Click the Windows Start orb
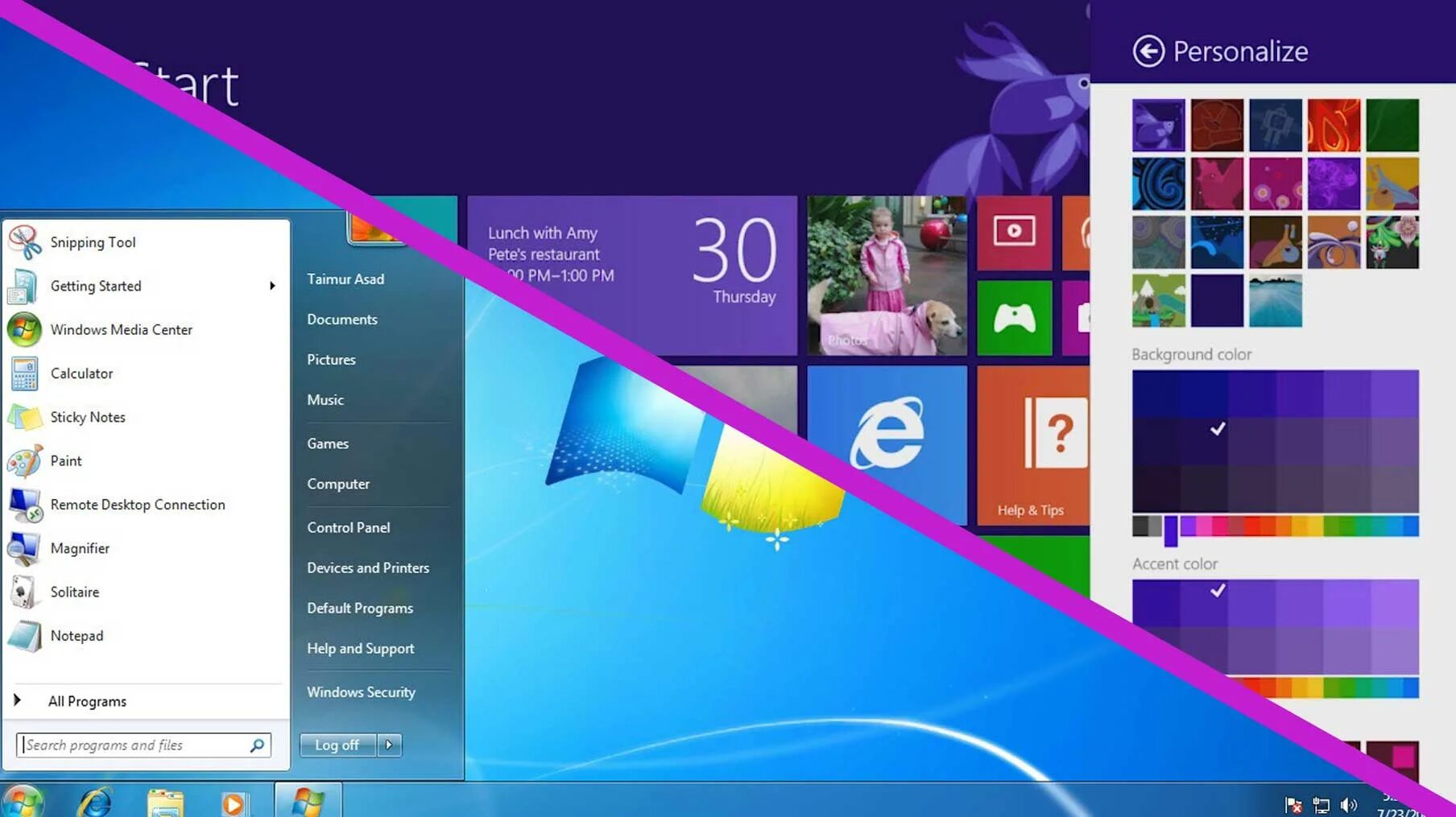Viewport: 1456px width, 817px height. pyautogui.click(x=22, y=801)
